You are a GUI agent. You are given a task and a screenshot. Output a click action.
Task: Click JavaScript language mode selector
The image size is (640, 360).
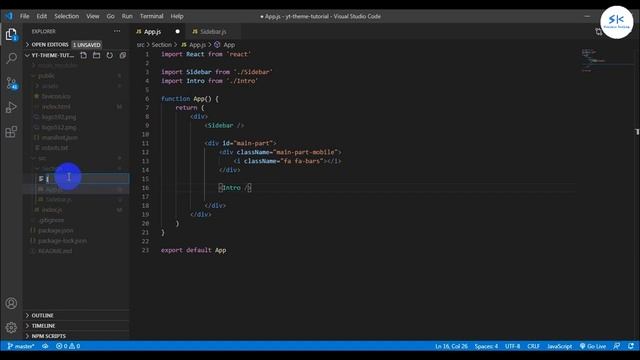point(559,346)
